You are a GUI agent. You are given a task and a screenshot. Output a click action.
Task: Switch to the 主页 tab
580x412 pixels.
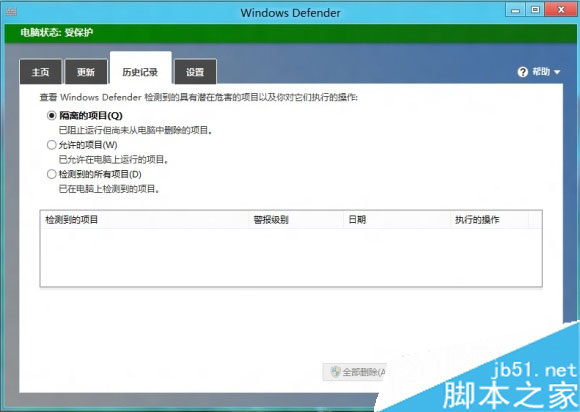click(x=41, y=72)
